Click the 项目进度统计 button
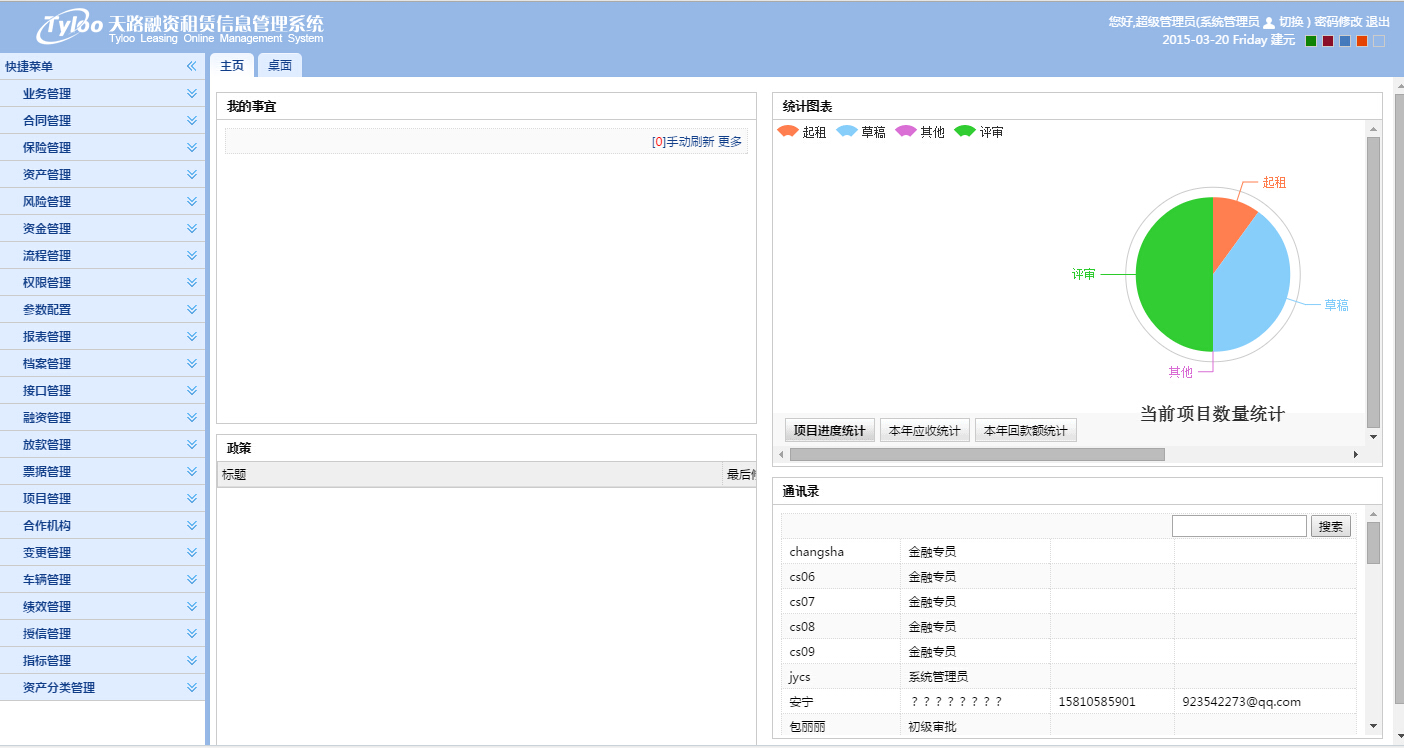Viewport: 1404px width, 748px height. (829, 429)
